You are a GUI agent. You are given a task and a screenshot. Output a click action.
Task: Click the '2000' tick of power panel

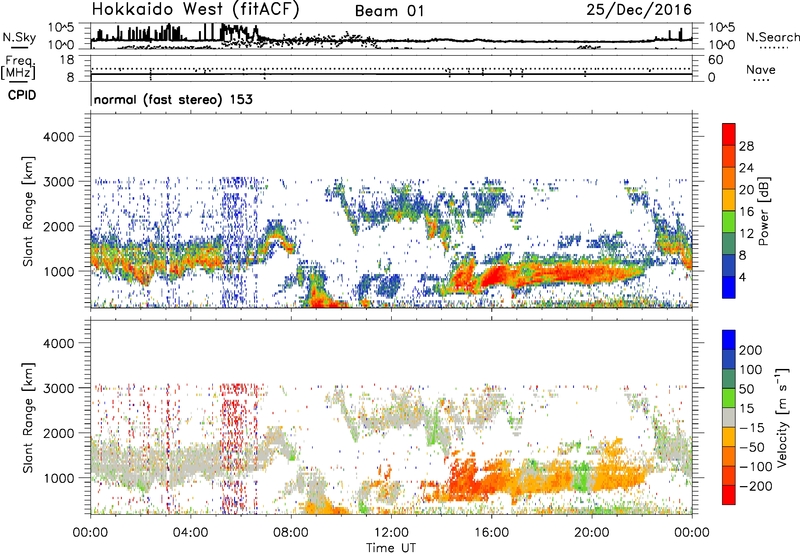tap(59, 226)
